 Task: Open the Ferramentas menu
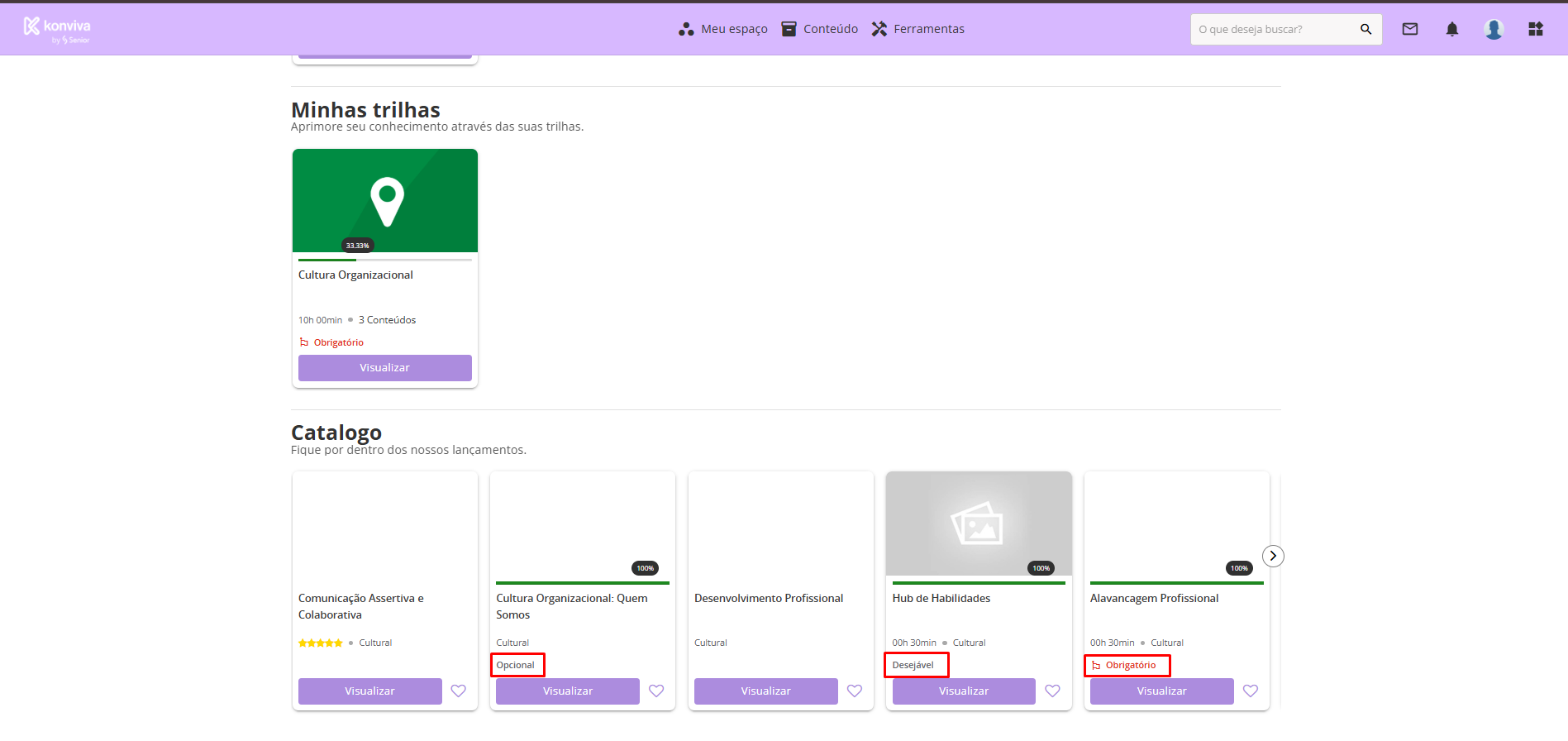point(918,29)
